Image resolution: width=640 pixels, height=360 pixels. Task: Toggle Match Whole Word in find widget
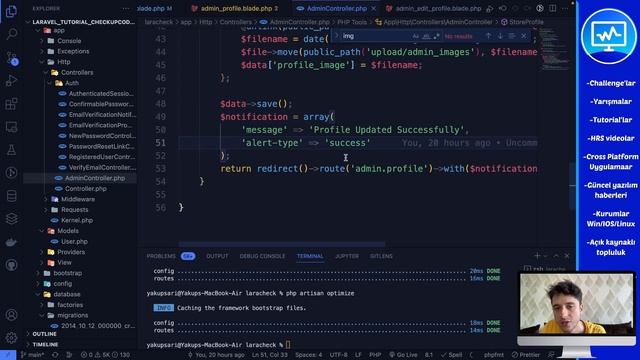coord(426,36)
